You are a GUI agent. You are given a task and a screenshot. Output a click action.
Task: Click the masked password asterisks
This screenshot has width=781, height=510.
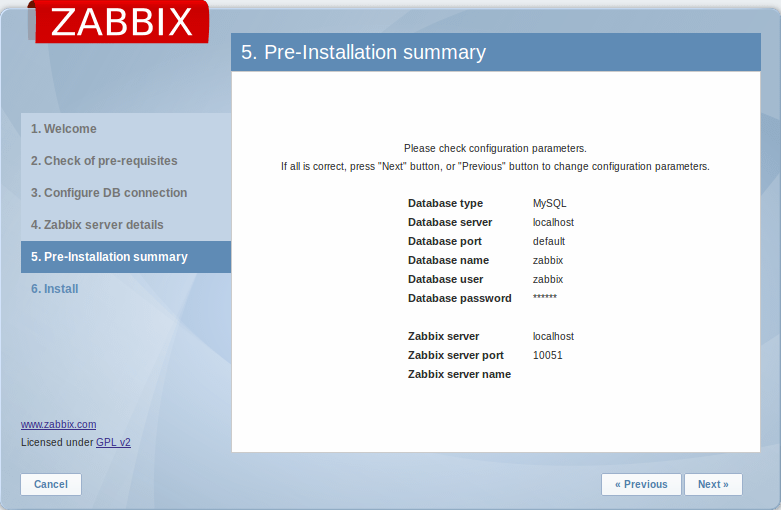(545, 297)
